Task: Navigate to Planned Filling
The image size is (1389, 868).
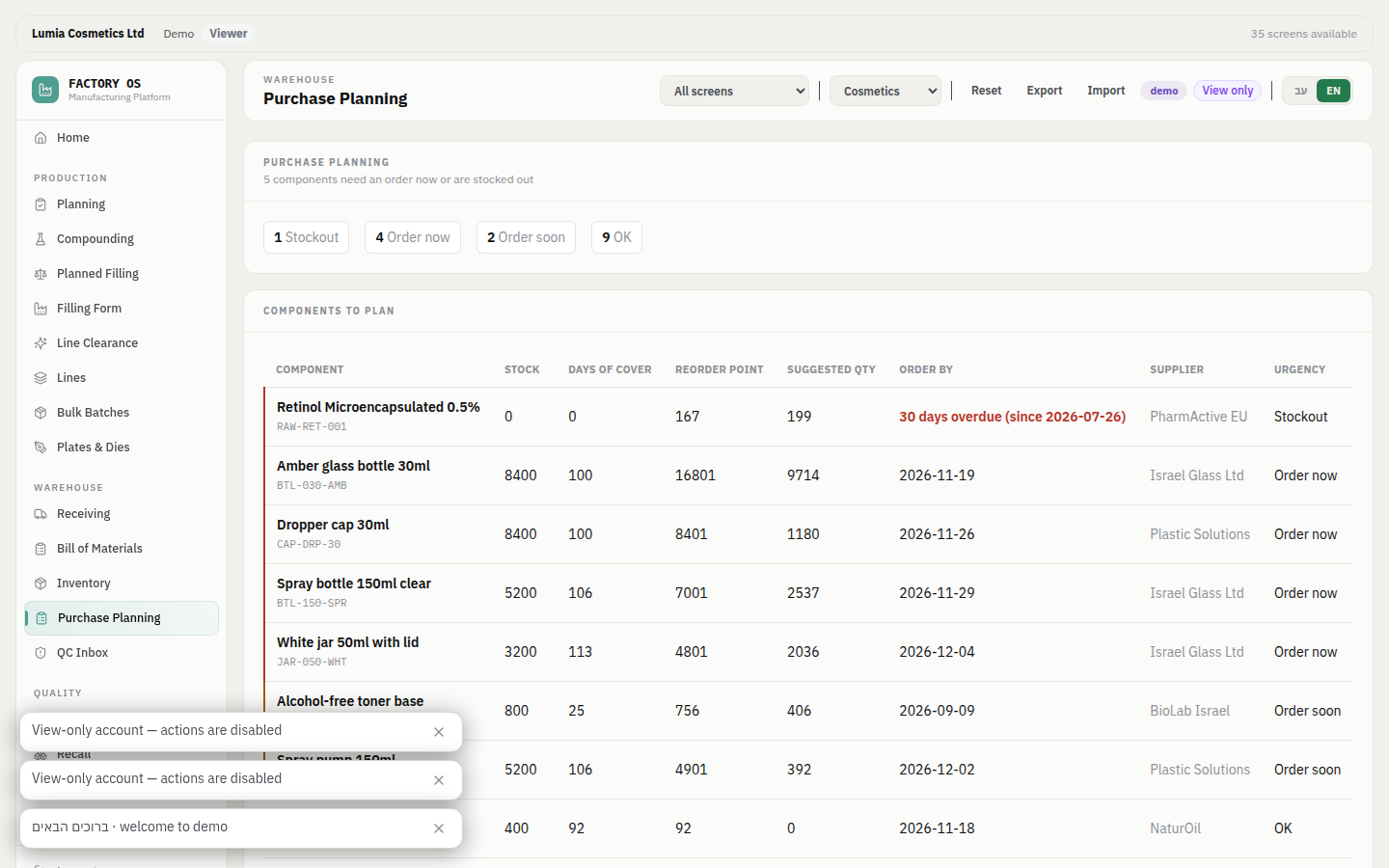Action: point(122,274)
